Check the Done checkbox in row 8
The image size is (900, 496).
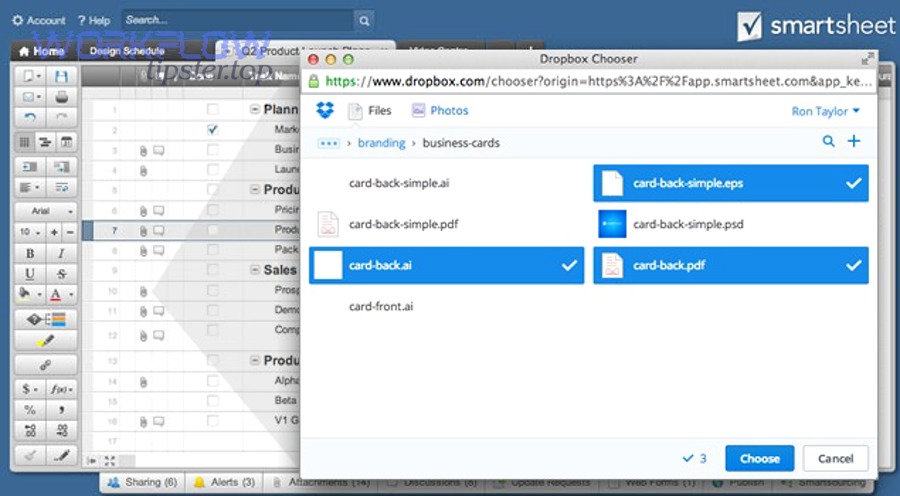point(212,250)
